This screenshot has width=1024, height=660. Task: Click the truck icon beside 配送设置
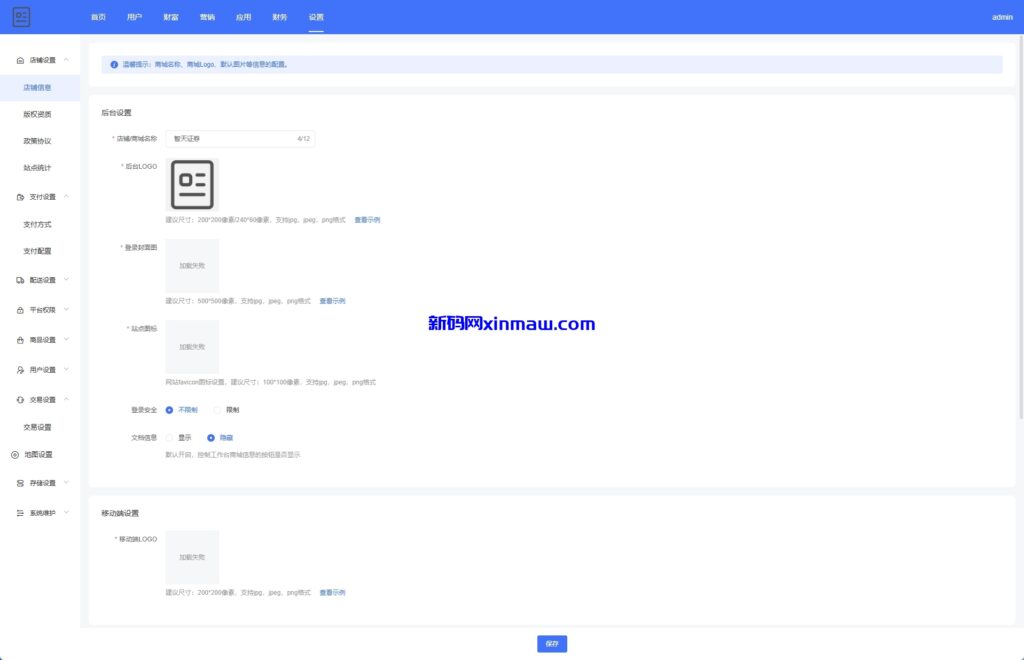[x=21, y=280]
